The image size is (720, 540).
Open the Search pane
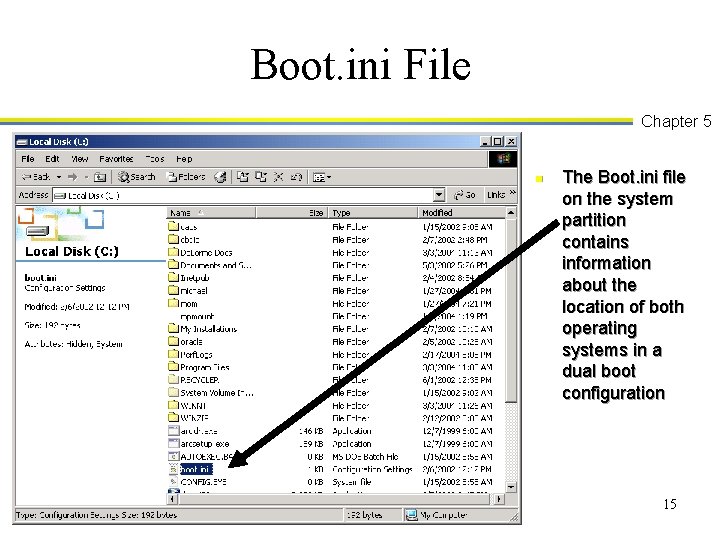(x=136, y=177)
